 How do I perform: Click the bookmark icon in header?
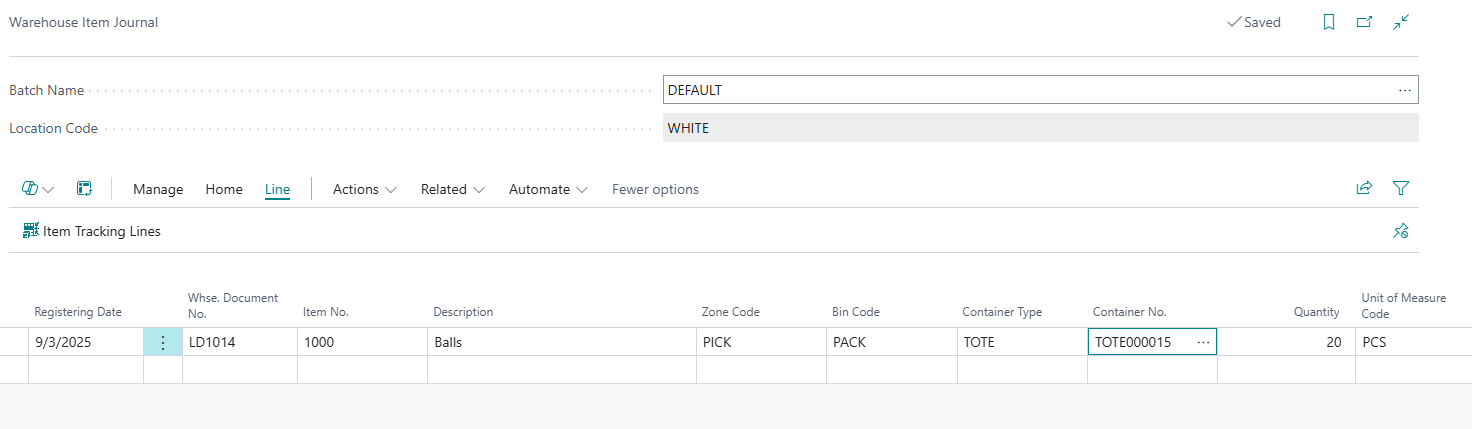pyautogui.click(x=1329, y=22)
